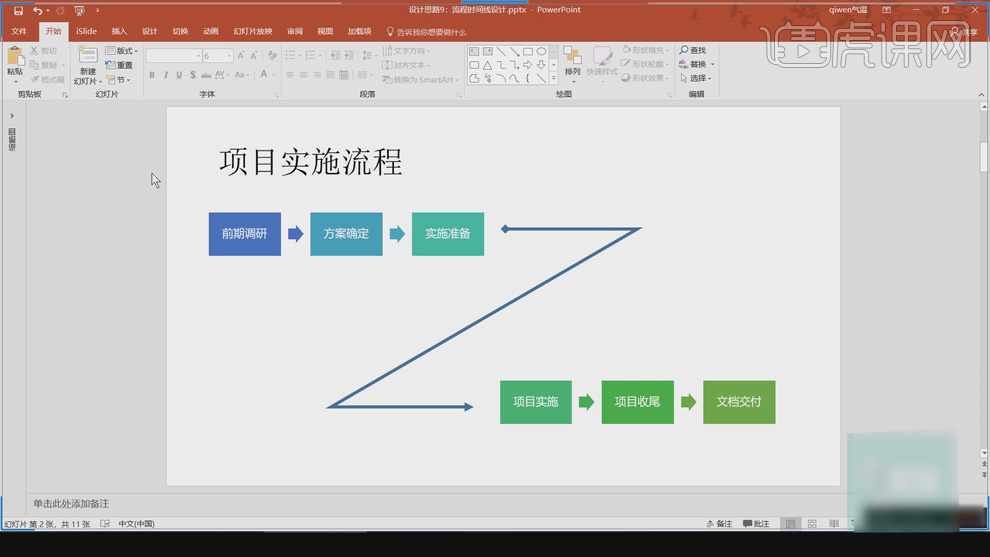Screen dimensions: 990x557
Task: Expand the shapes gallery More arrow
Action: coord(554,78)
